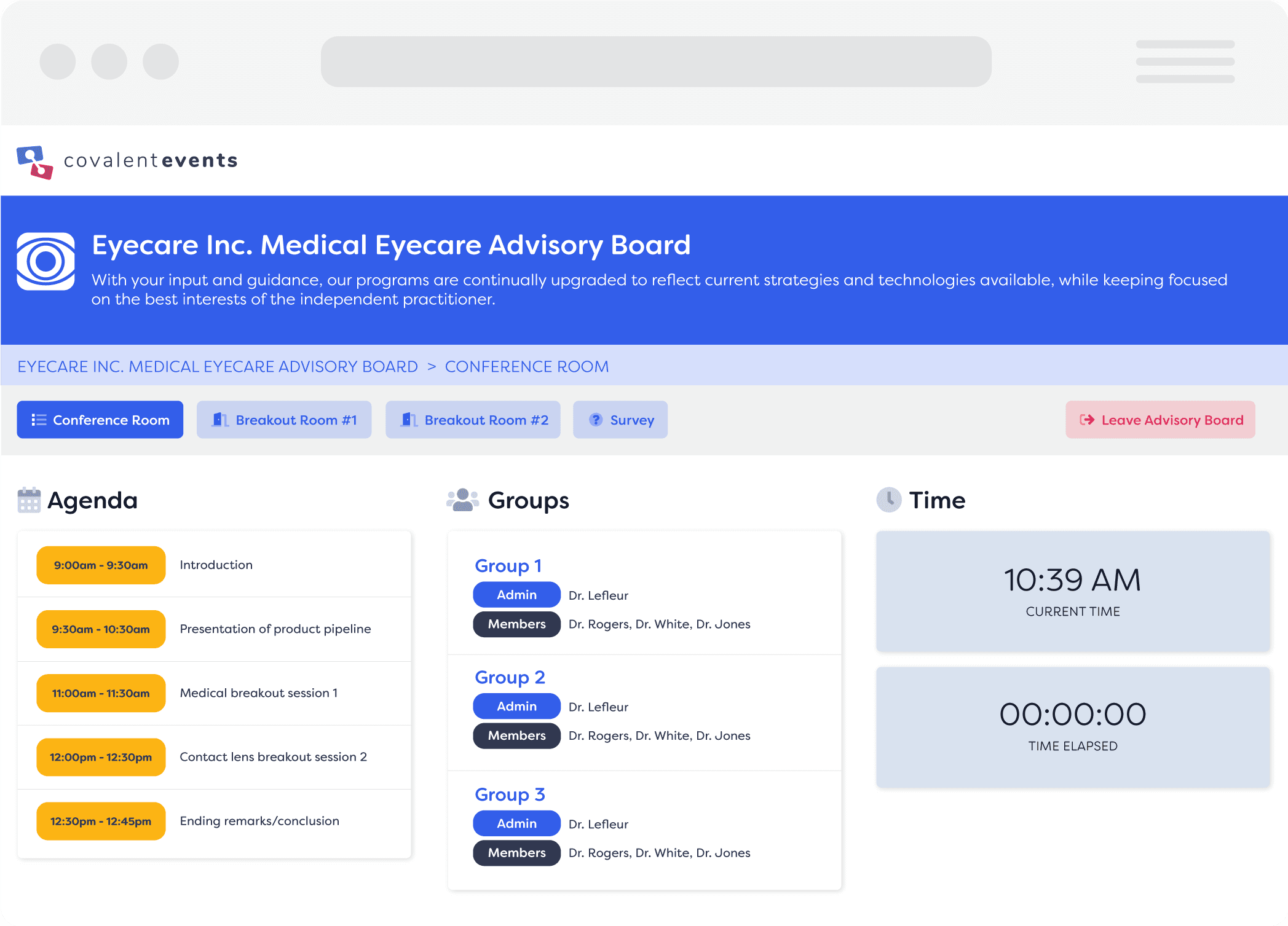This screenshot has width=1288, height=926.
Task: Switch to the Conference Room tab
Action: click(100, 420)
